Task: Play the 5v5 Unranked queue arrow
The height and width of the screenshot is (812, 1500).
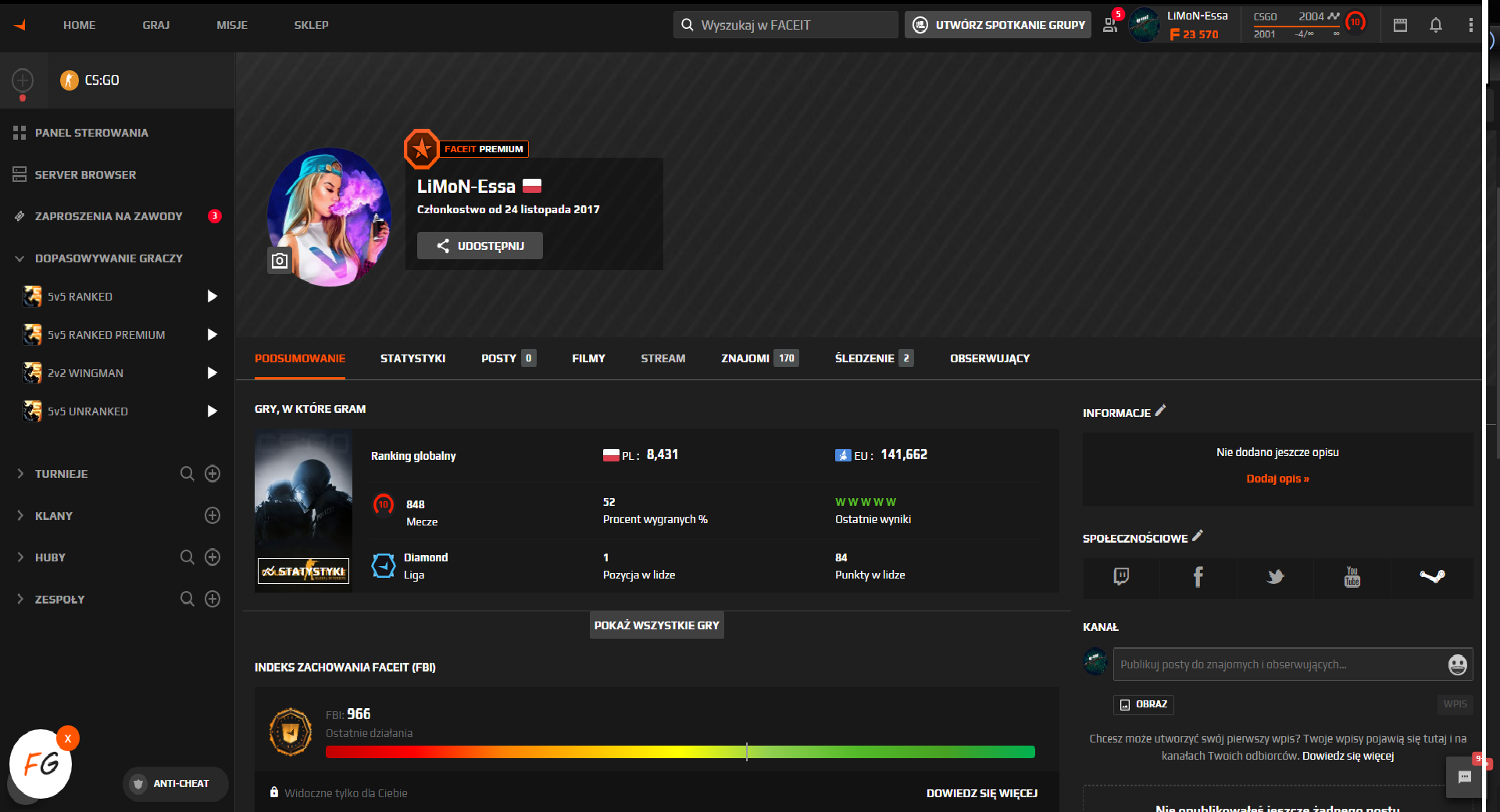Action: (212, 411)
